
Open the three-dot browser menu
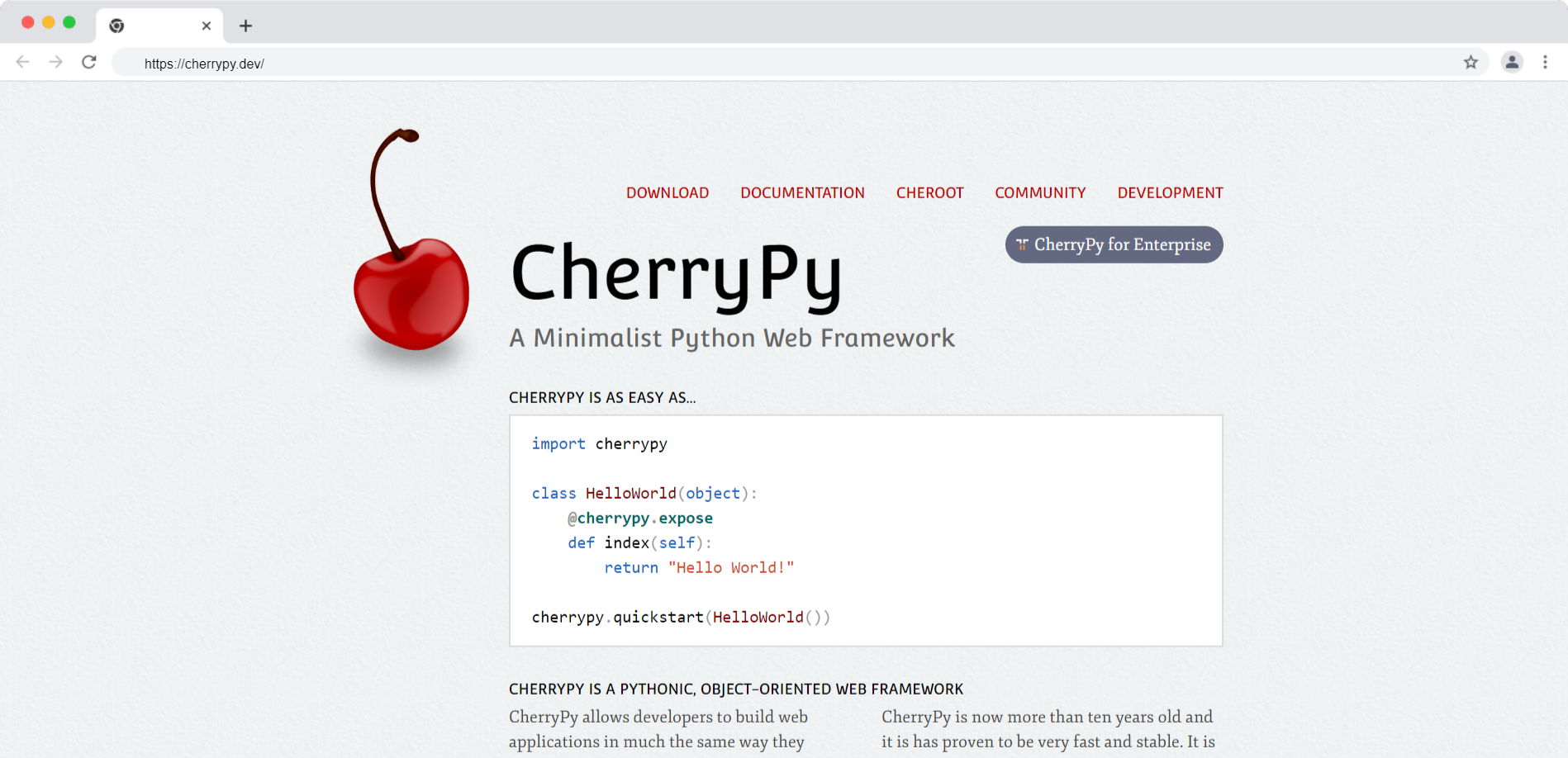coord(1545,62)
